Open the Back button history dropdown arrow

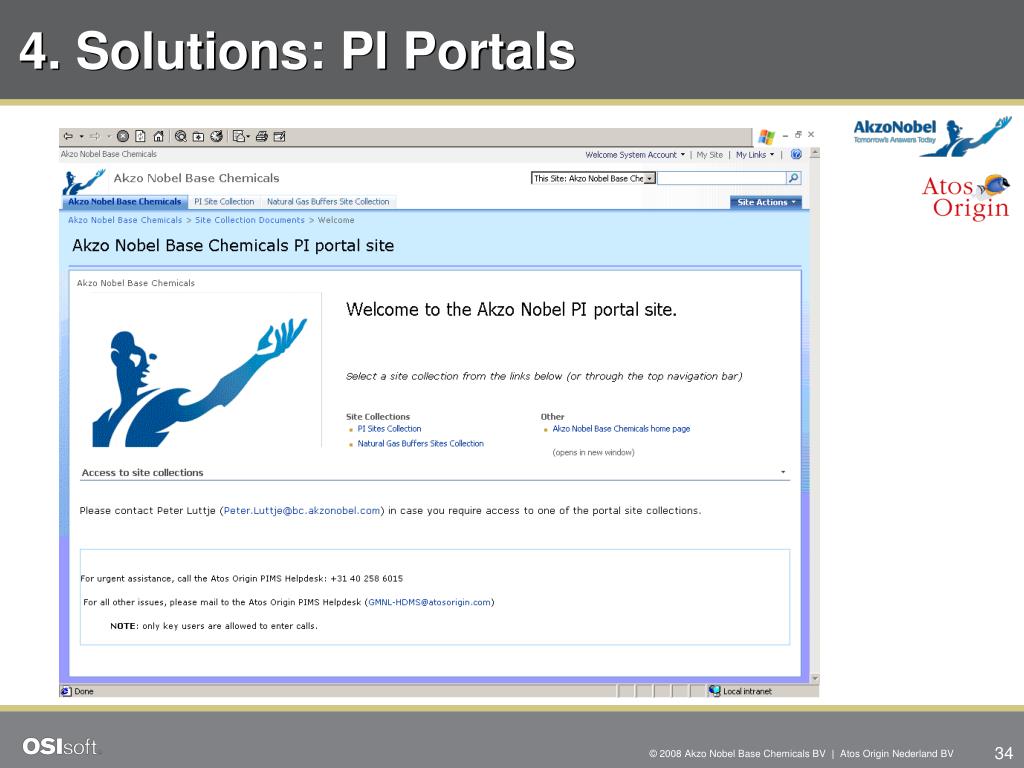point(82,136)
